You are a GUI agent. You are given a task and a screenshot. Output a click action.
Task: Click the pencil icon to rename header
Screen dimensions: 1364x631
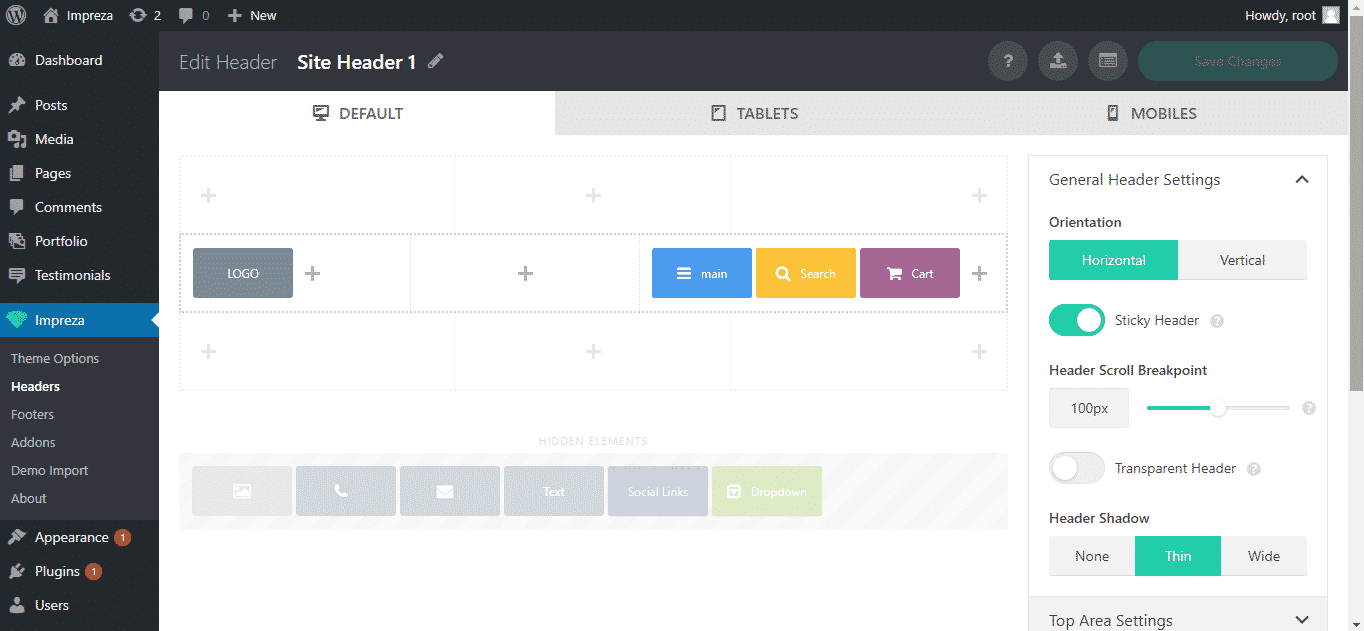435,61
